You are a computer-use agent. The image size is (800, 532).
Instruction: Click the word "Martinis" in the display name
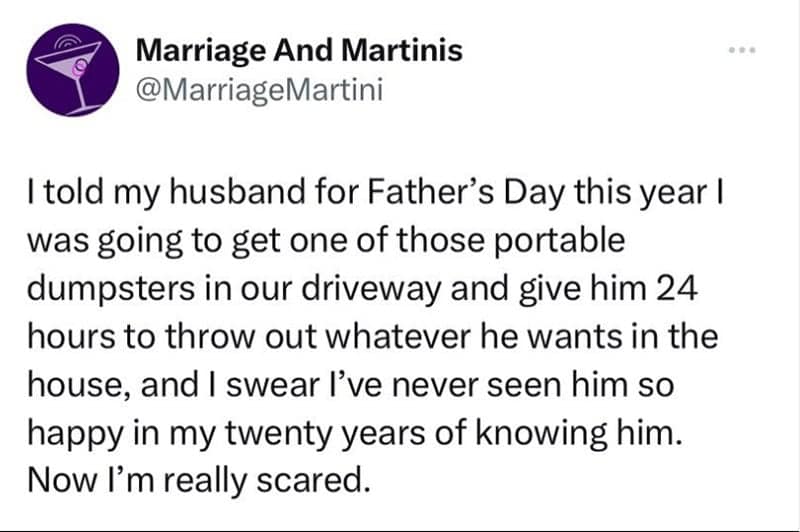click(408, 49)
